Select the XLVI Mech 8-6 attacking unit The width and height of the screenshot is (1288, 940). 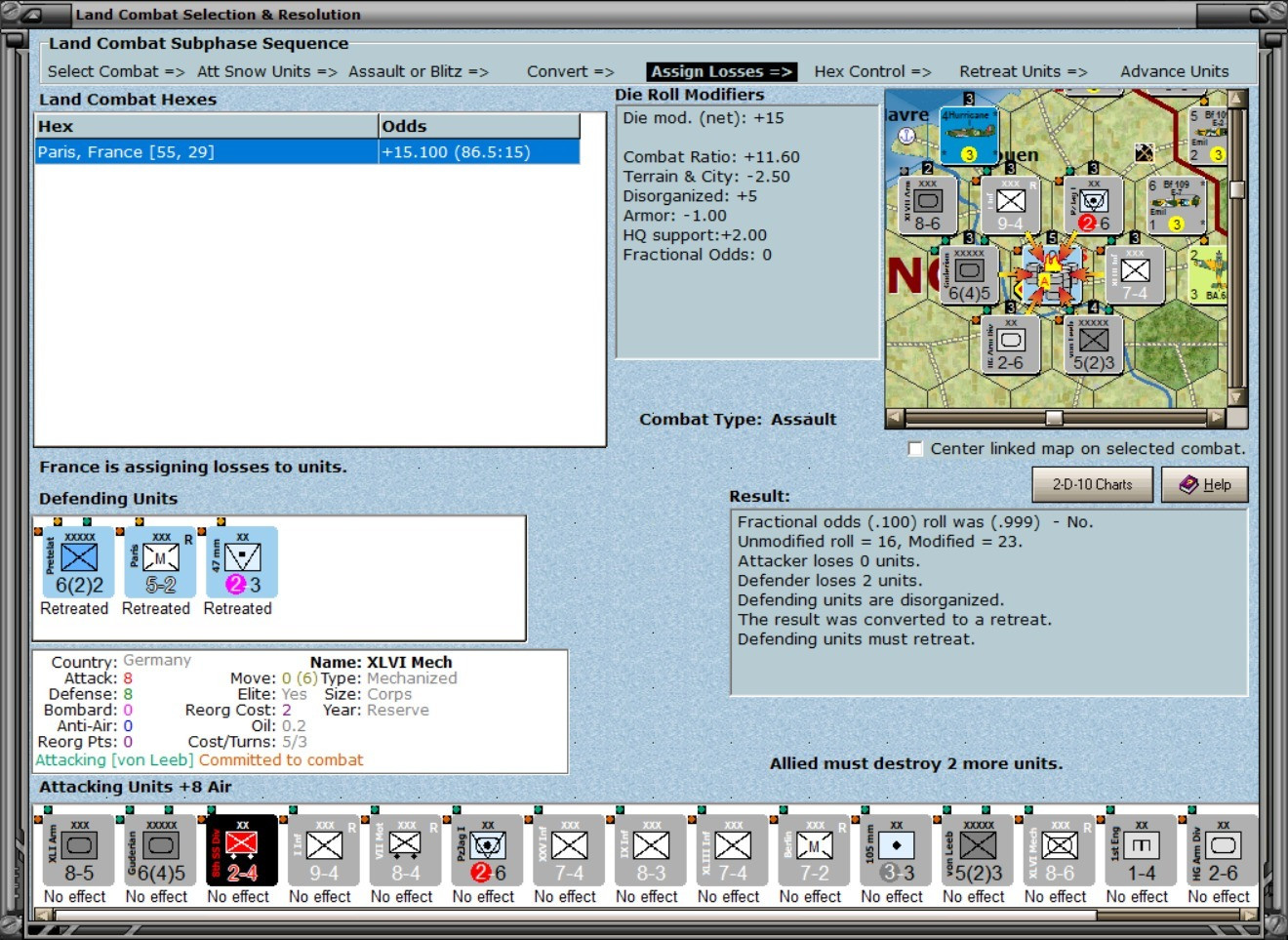pyautogui.click(x=1058, y=851)
